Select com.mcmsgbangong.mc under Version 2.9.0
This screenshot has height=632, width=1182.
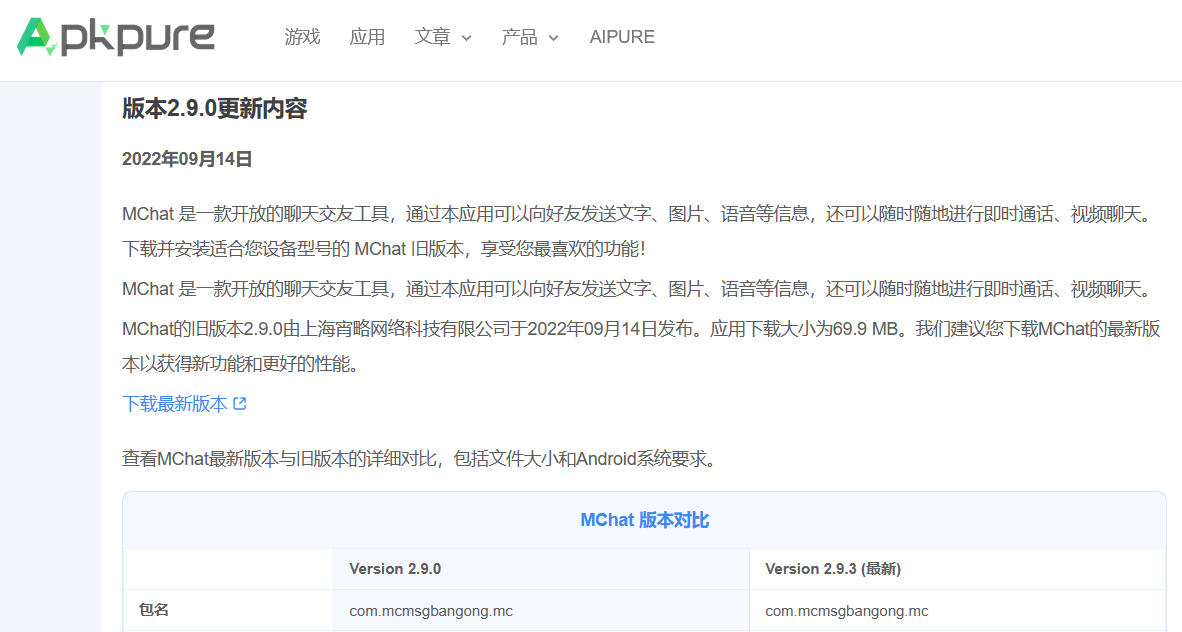pos(431,611)
